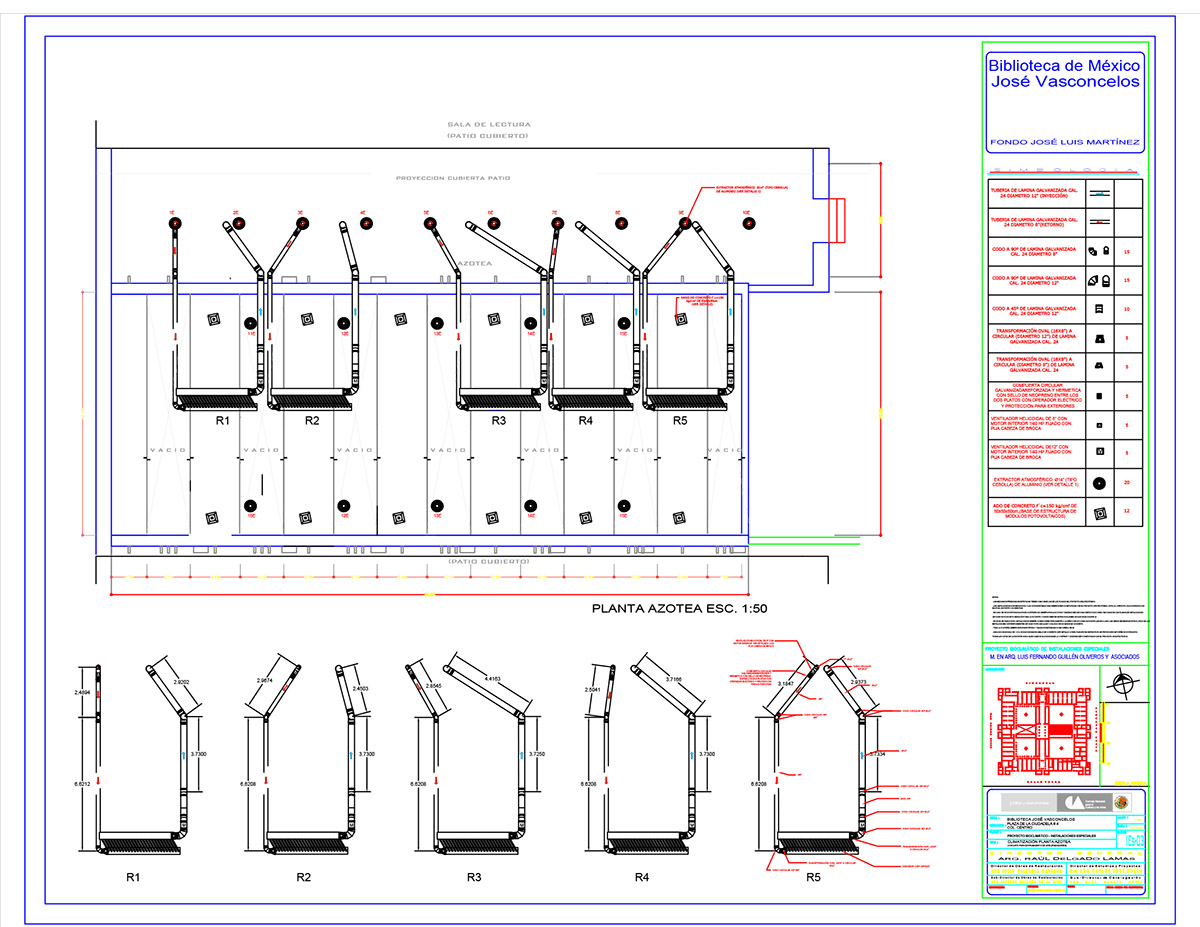Select the 8" return pipe legend symbol
This screenshot has height=927, width=1200.
pos(1100,221)
